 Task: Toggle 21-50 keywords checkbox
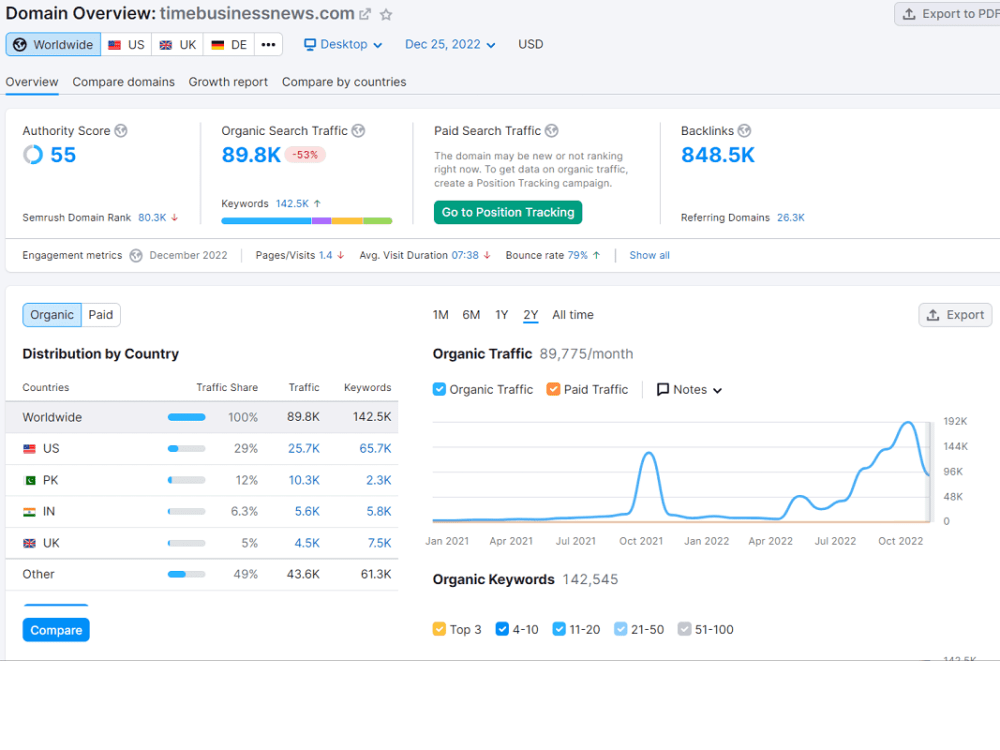(x=621, y=629)
